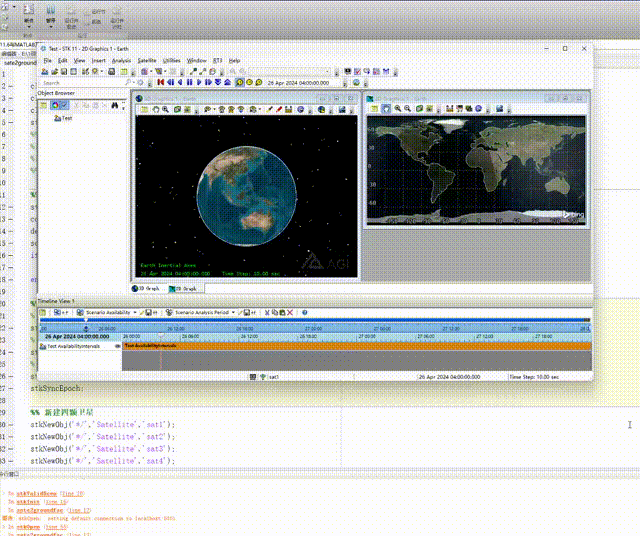Open 3D Graphics window properties icon
The height and width of the screenshot is (536, 640).
tap(144, 109)
